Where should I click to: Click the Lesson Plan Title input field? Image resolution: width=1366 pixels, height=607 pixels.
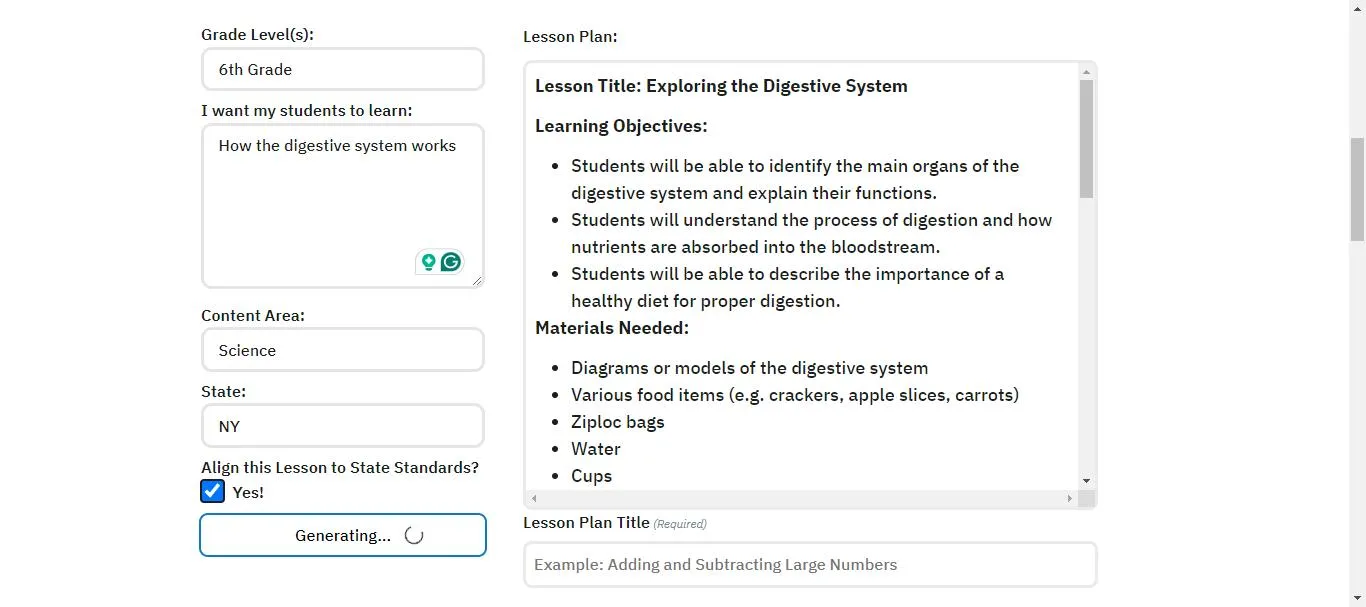click(x=810, y=564)
